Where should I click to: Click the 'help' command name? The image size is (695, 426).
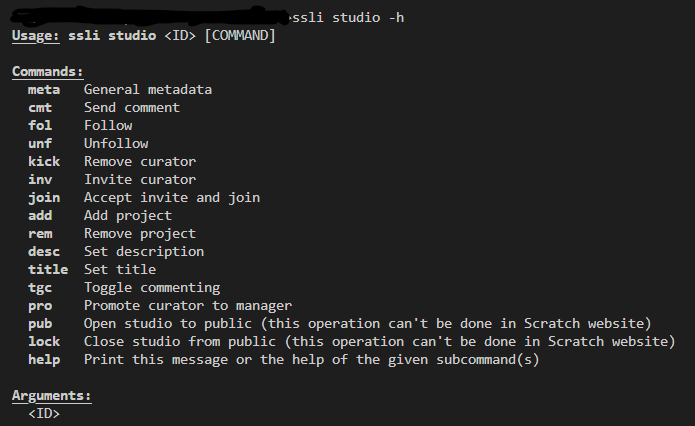[x=44, y=360]
